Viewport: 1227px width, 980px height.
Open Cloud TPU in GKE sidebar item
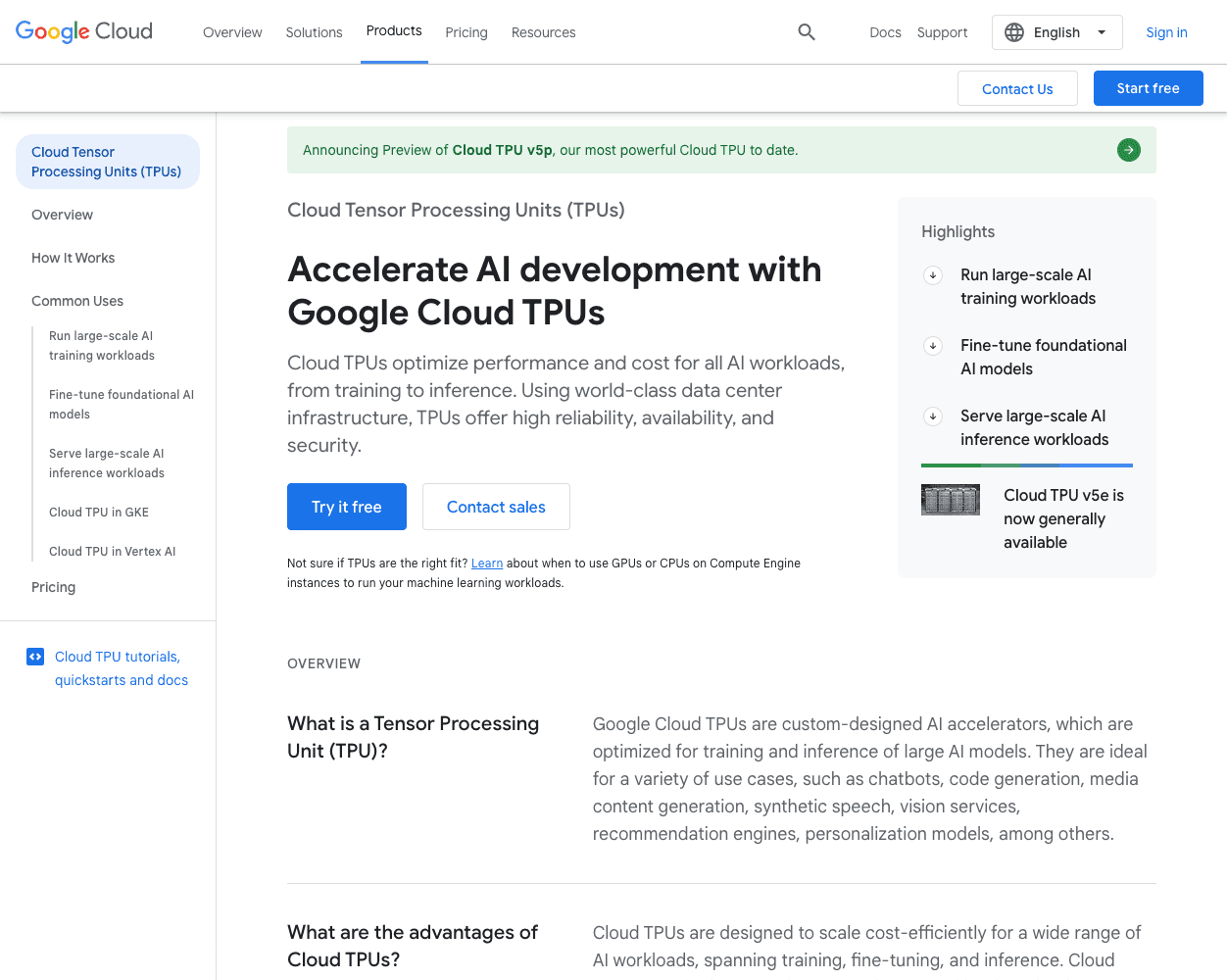click(99, 513)
